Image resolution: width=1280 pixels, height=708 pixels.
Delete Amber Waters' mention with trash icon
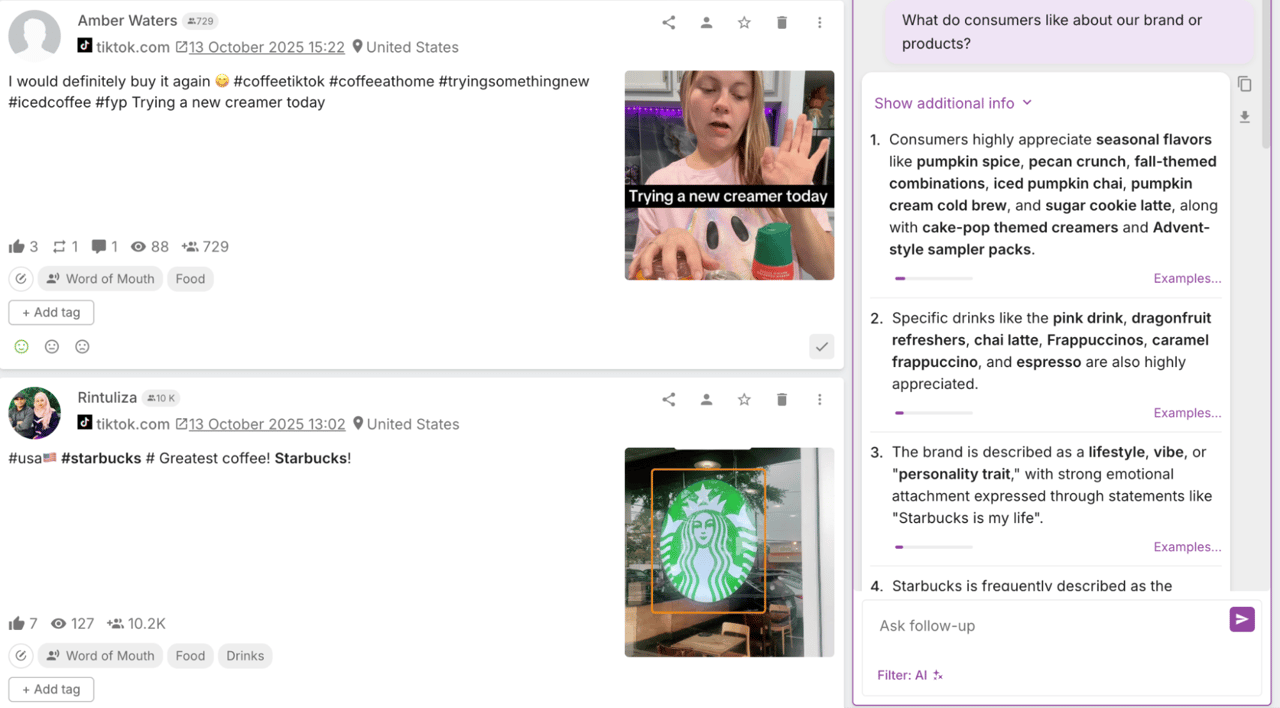pos(782,23)
